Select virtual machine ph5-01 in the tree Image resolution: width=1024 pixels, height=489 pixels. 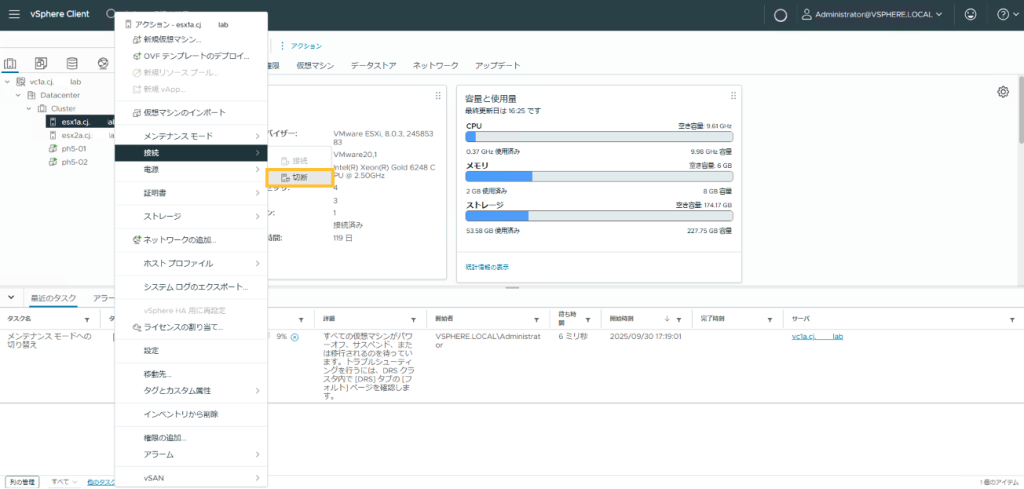pyautogui.click(x=75, y=148)
